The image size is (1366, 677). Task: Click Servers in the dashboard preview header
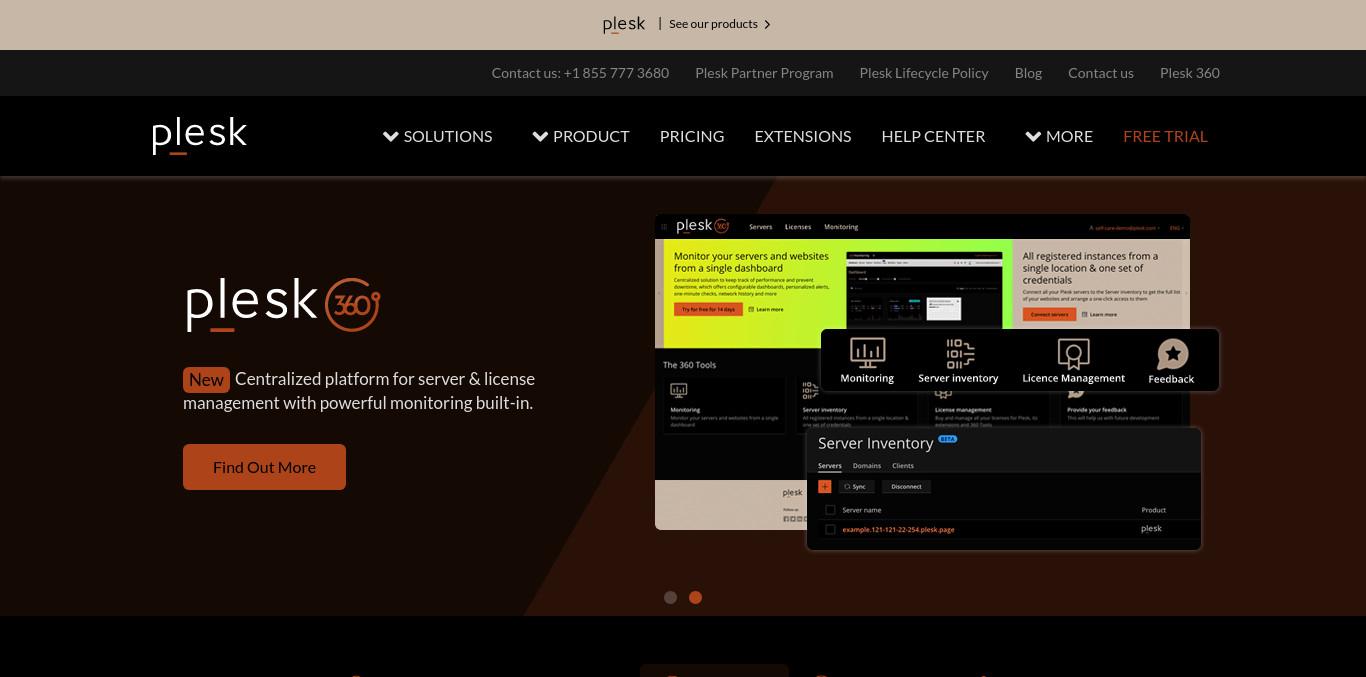[x=761, y=227]
